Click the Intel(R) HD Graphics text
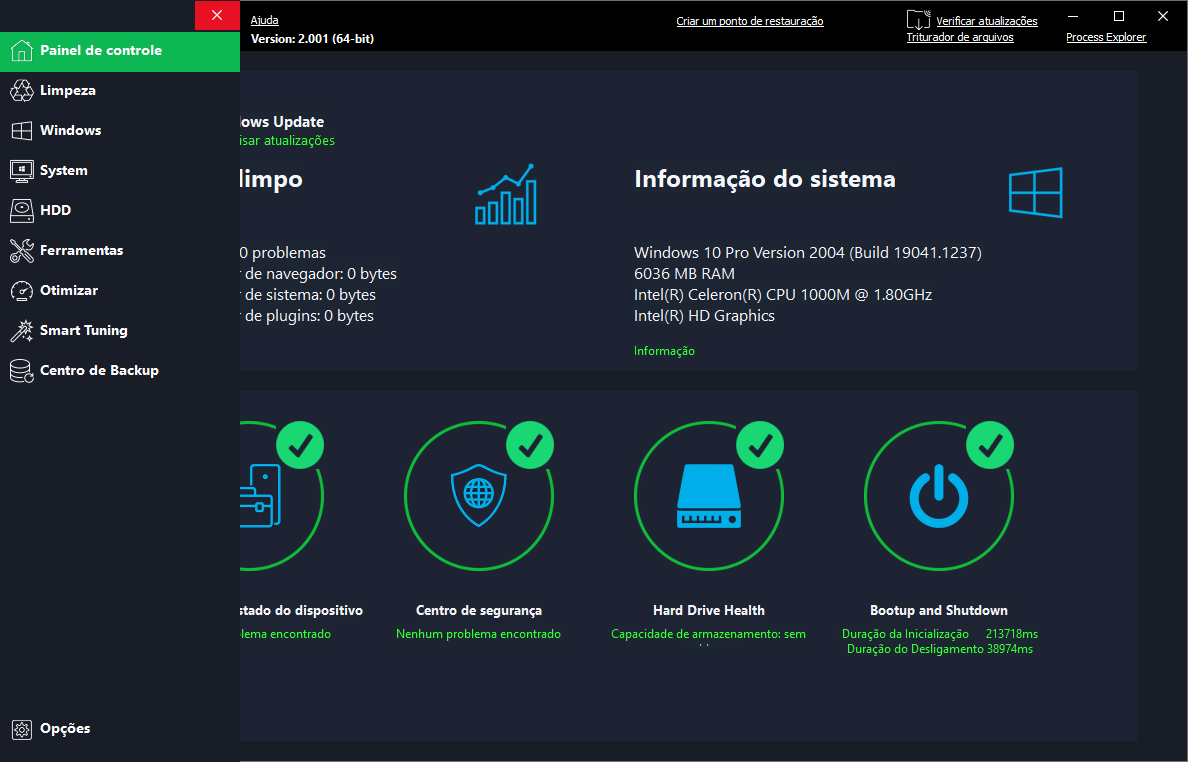This screenshot has width=1188, height=762. [x=704, y=317]
